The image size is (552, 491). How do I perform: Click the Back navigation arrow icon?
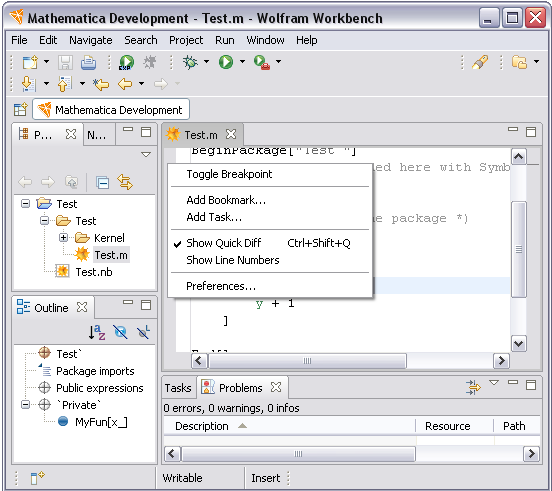tap(125, 84)
